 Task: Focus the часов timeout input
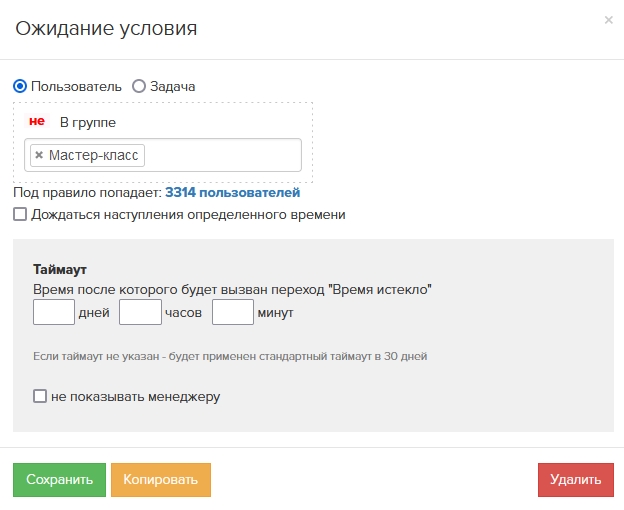click(x=140, y=313)
